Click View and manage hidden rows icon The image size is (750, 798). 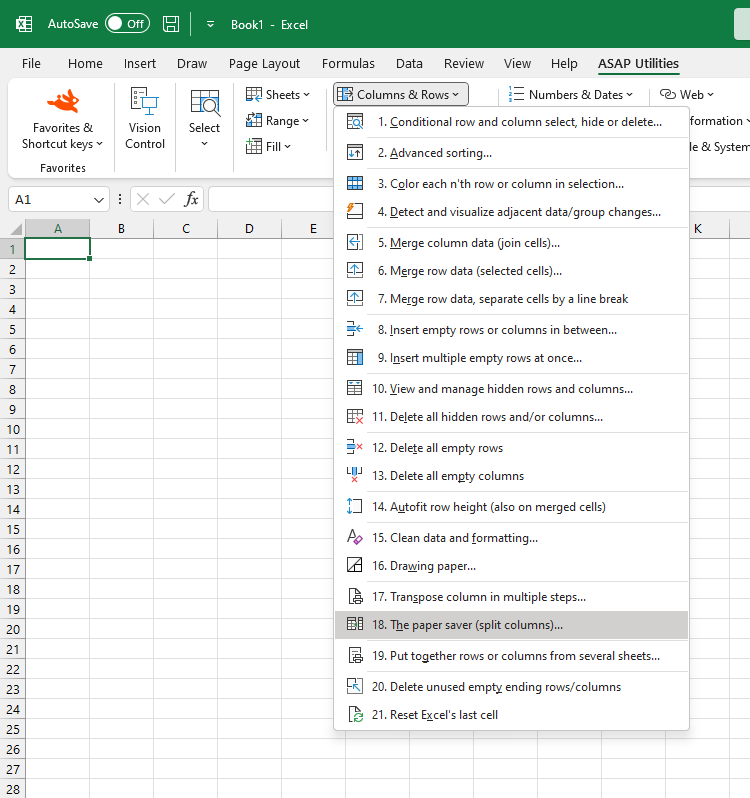355,388
